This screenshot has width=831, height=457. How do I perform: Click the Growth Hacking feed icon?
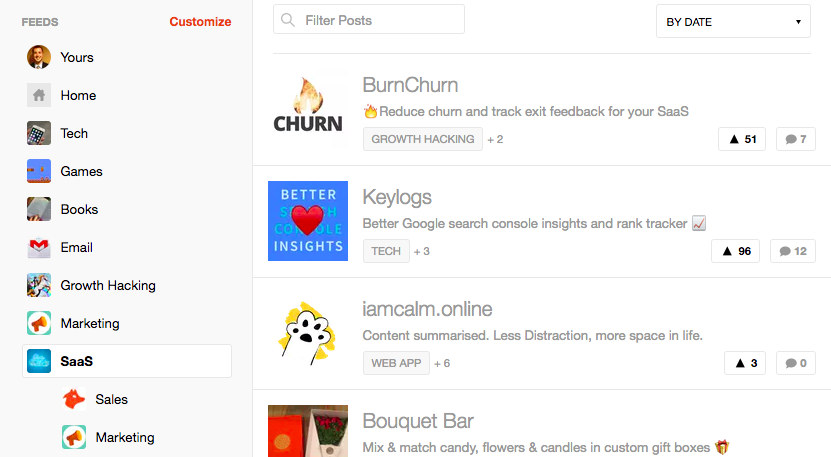pos(39,285)
